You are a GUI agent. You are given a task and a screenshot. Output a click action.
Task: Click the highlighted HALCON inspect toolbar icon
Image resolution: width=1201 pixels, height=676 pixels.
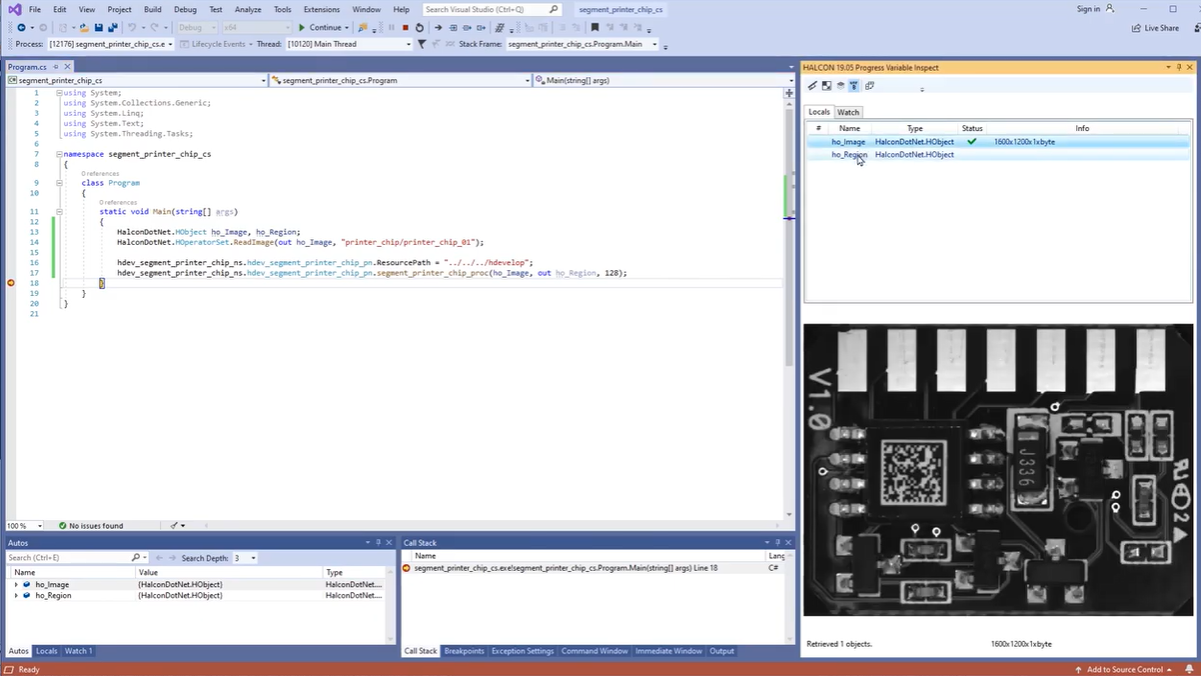pos(854,86)
